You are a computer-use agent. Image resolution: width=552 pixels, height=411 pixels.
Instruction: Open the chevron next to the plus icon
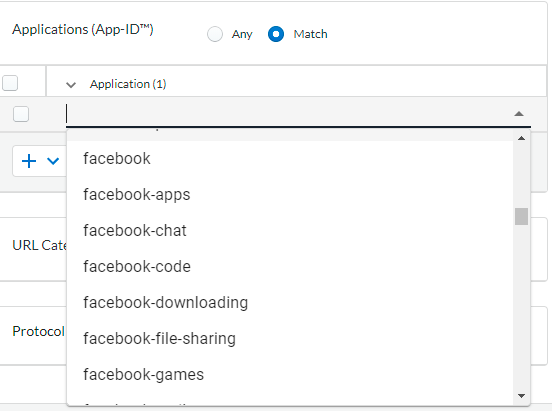pos(53,161)
